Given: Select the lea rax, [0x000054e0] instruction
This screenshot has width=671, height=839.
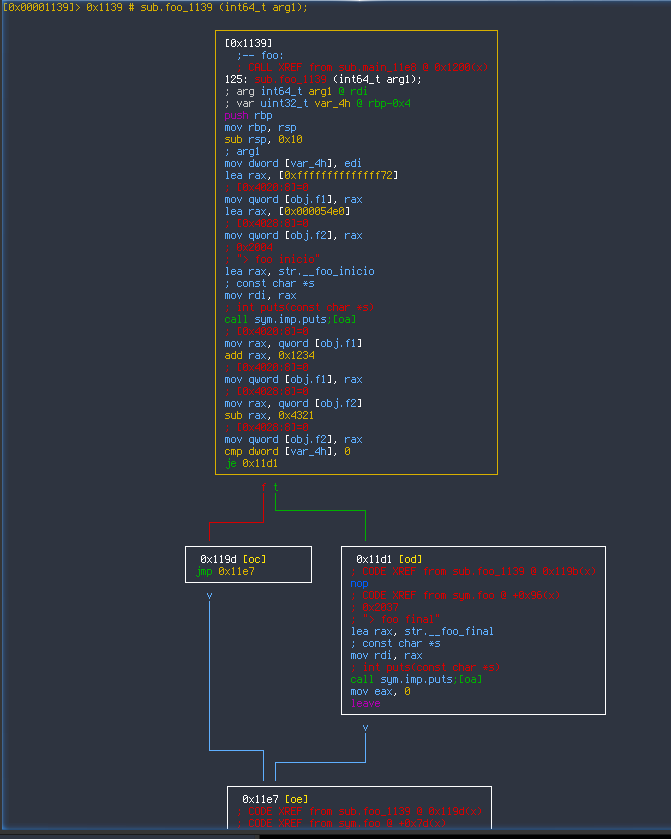Looking at the screenshot, I should point(286,211).
